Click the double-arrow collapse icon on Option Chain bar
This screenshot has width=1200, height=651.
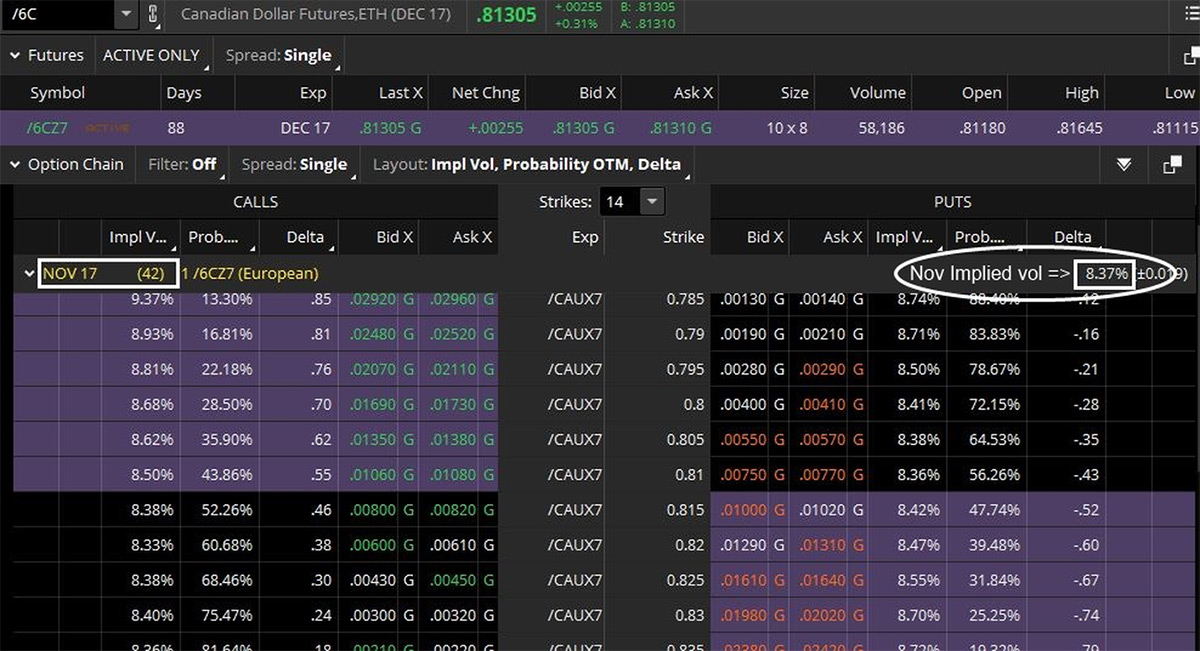(x=1123, y=164)
